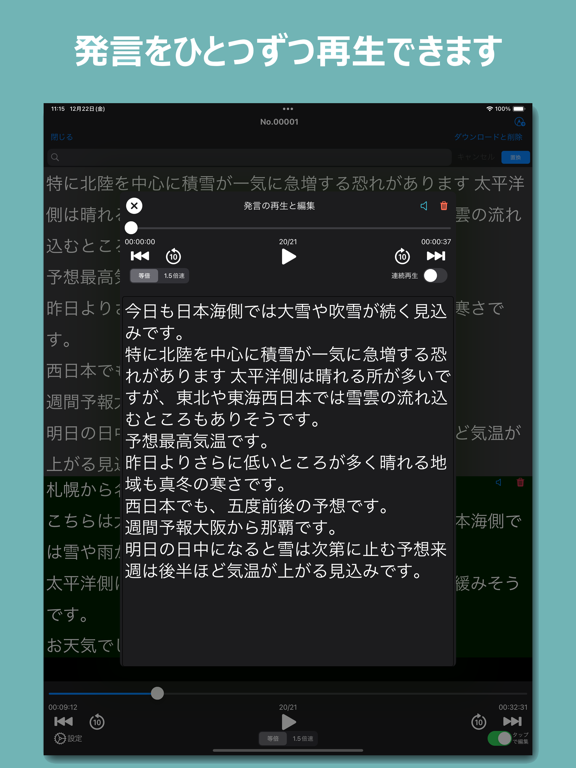Click the 週間予報 row in background list
Image resolution: width=576 pixels, height=768 pixels.
tap(84, 402)
